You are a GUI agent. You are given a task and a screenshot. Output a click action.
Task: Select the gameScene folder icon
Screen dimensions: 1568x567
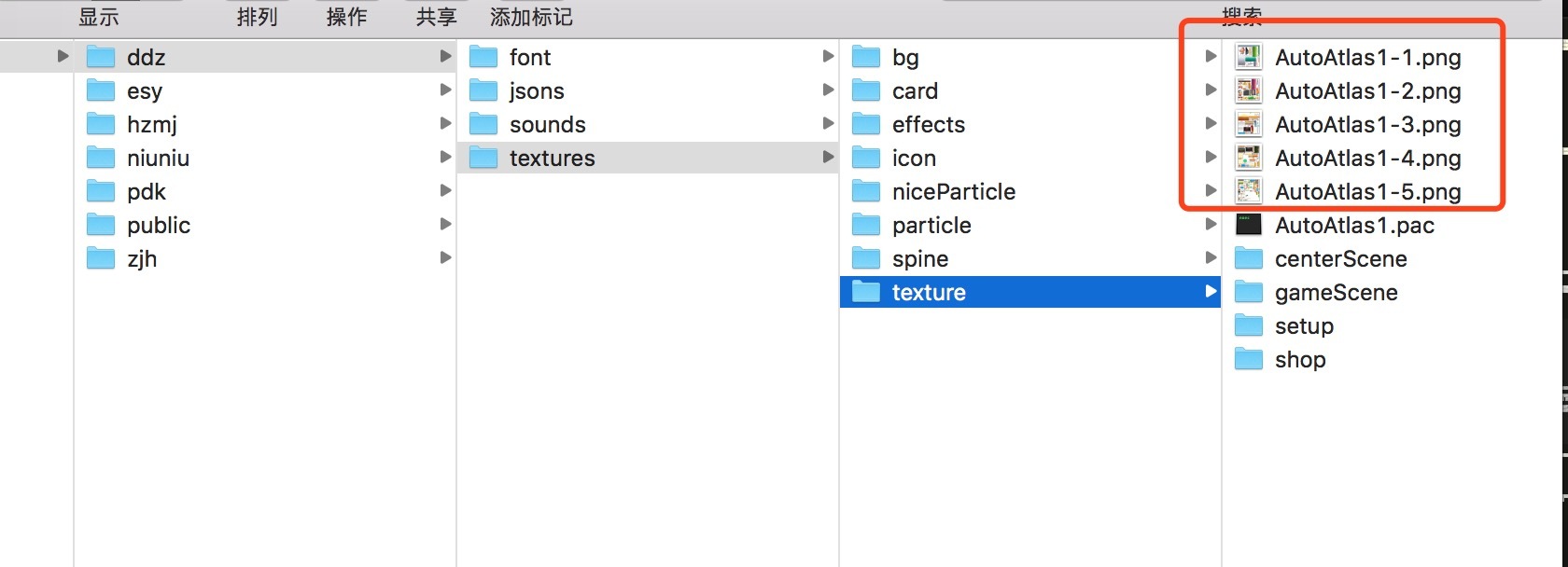1248,292
